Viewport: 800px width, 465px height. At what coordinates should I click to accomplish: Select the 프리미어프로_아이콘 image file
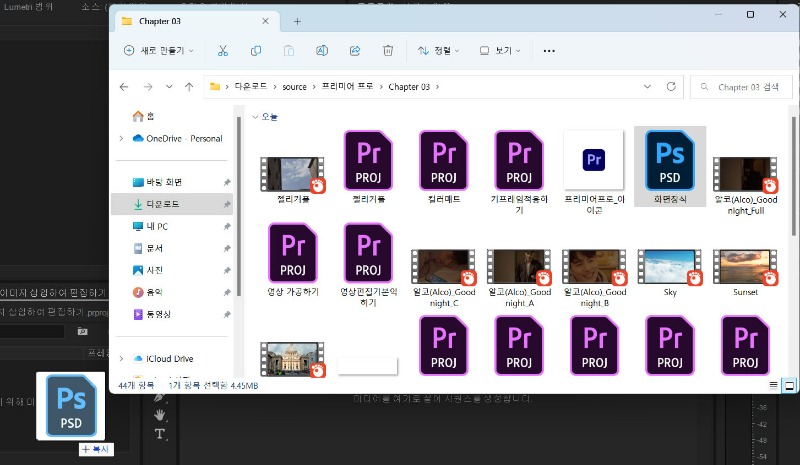coord(594,172)
